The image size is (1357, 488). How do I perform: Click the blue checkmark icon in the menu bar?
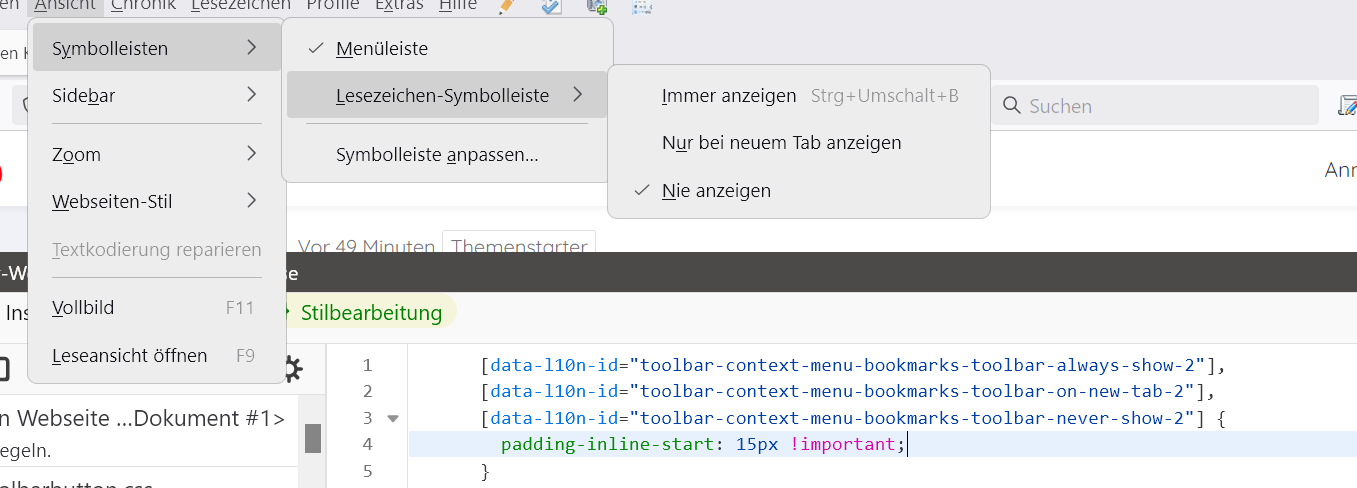point(551,6)
